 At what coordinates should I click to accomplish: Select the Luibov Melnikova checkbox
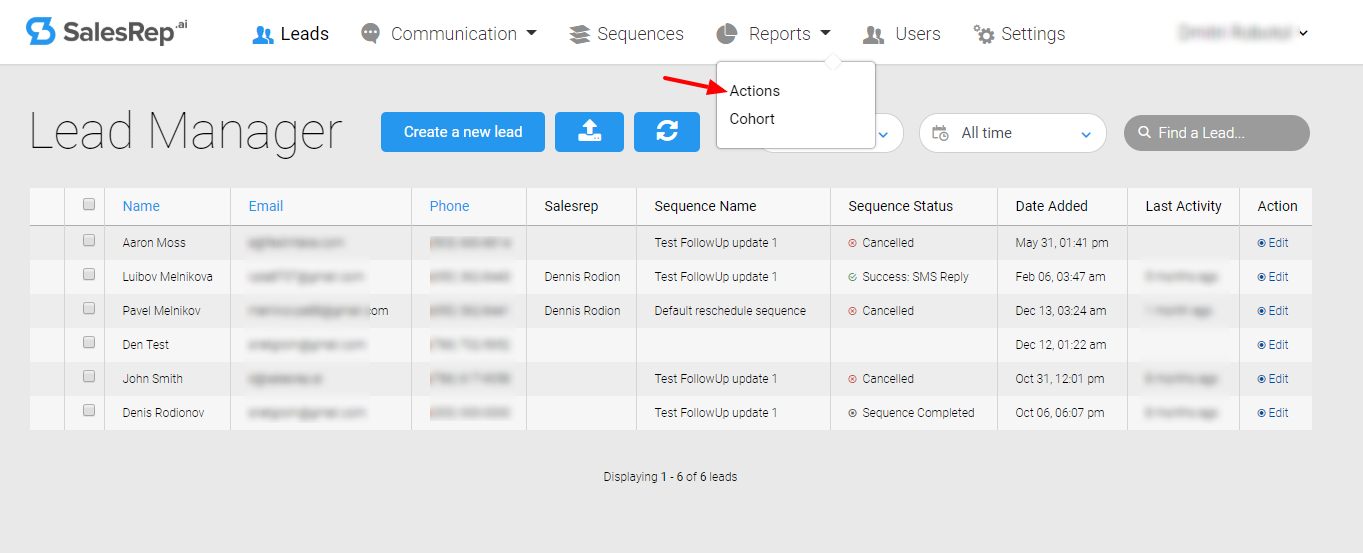89,274
